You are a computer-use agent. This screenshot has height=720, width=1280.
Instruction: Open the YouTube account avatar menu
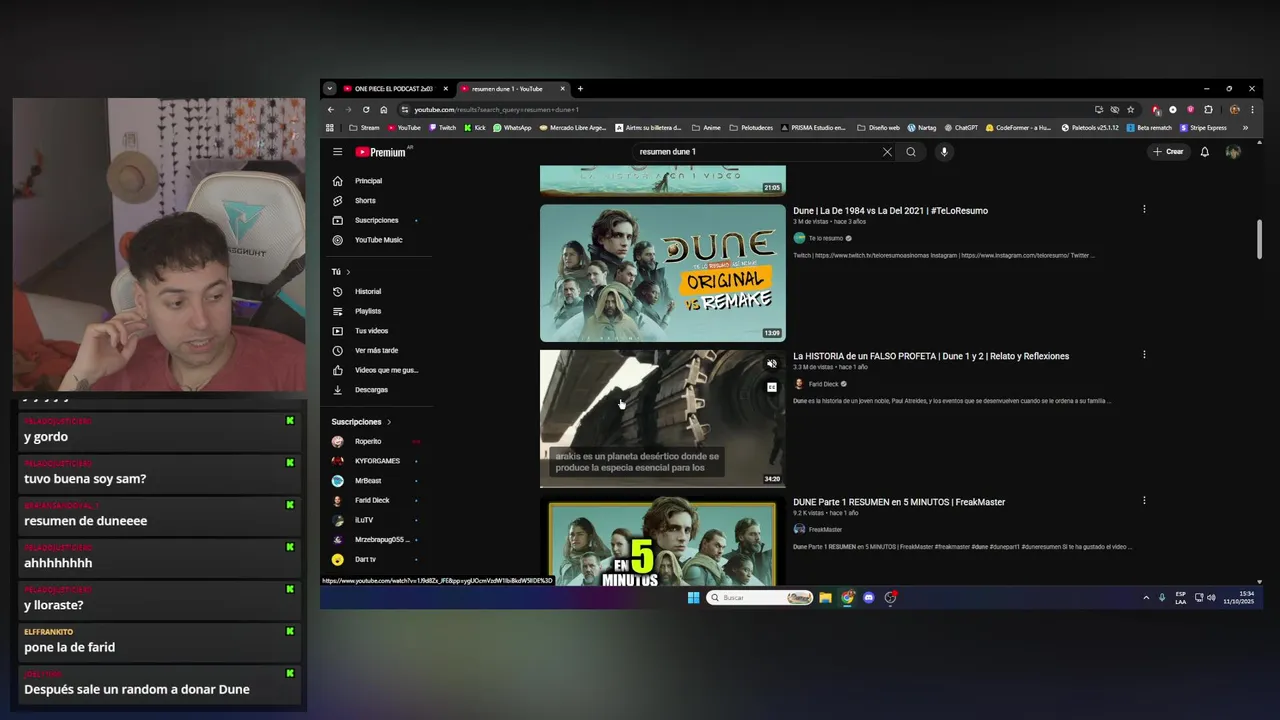click(1233, 152)
